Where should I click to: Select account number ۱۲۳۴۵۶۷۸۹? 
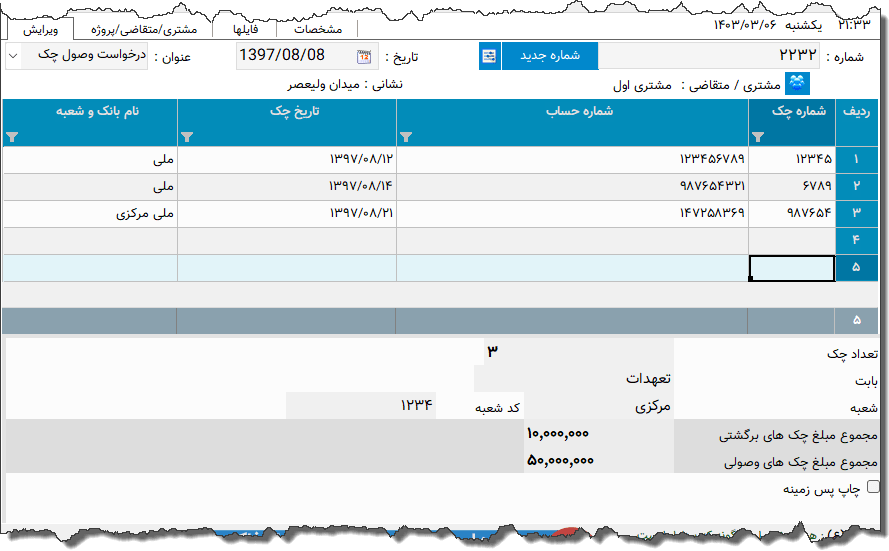click(573, 160)
